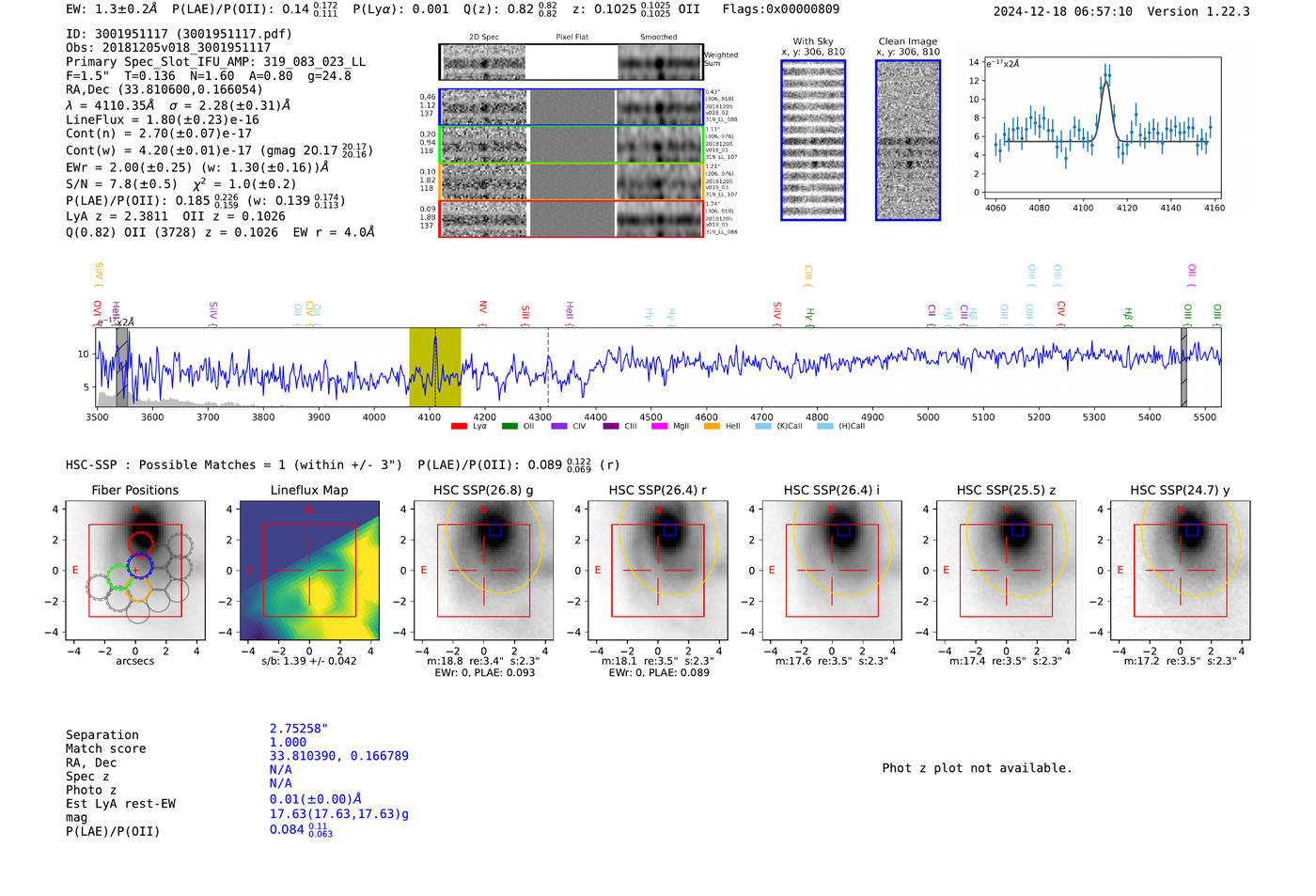This screenshot has width=1316, height=896.
Task: Click the Separation value 2.75258"
Action: pyautogui.click(x=299, y=729)
